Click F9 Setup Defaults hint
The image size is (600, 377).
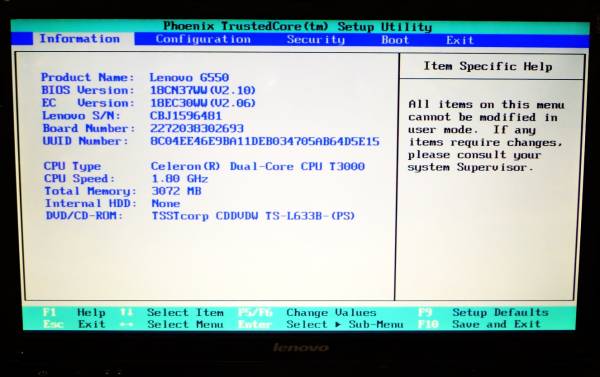[484, 312]
